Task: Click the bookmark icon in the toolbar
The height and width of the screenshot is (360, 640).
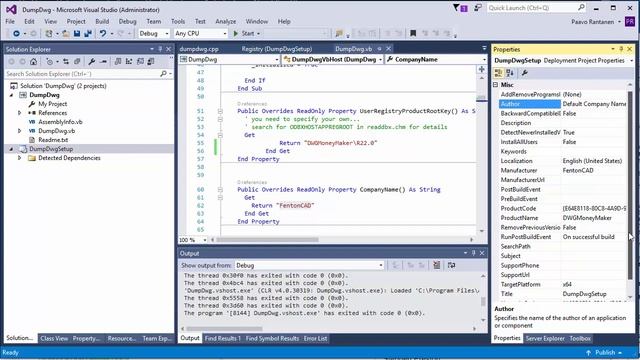Action: coord(413,33)
